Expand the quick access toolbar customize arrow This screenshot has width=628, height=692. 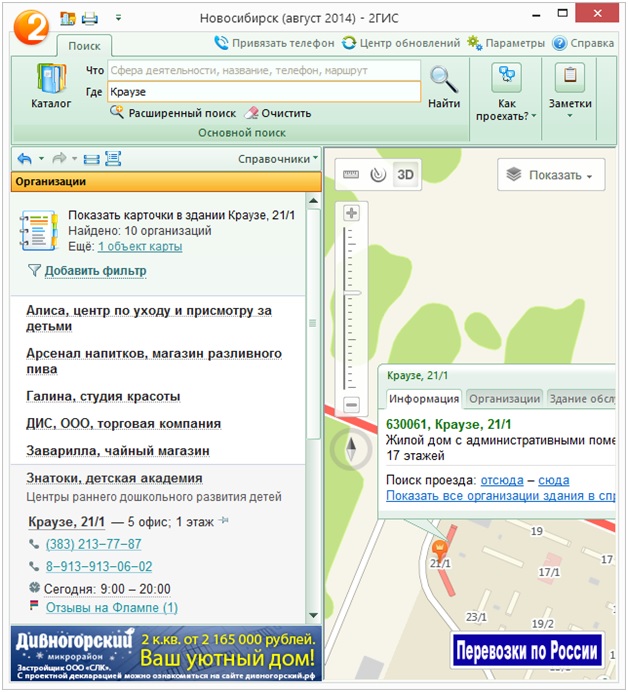pyautogui.click(x=118, y=18)
